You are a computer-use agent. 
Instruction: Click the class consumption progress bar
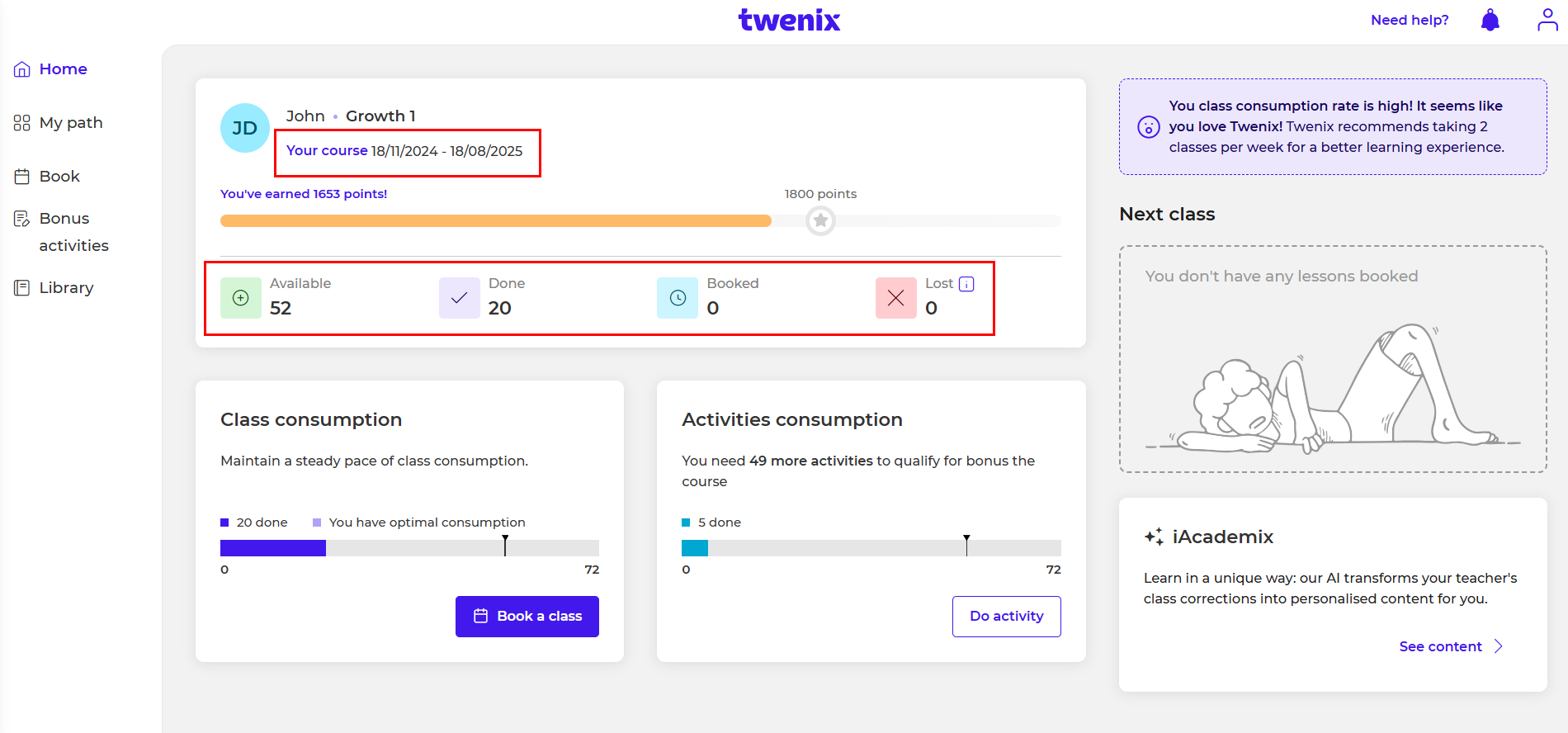tap(409, 548)
